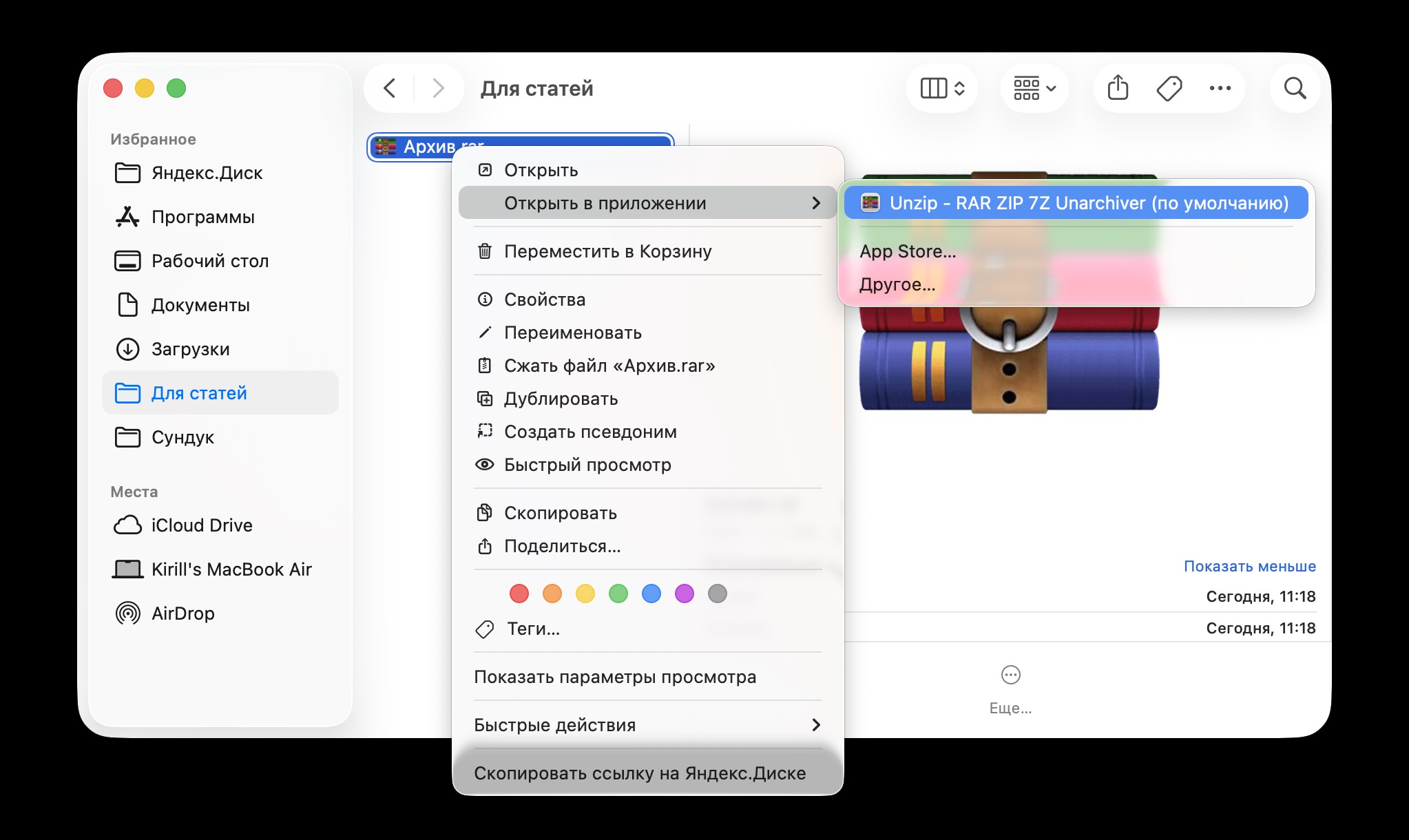Viewport: 1409px width, 840px height.
Task: Click the Tags icon in the toolbar
Action: [1171, 88]
